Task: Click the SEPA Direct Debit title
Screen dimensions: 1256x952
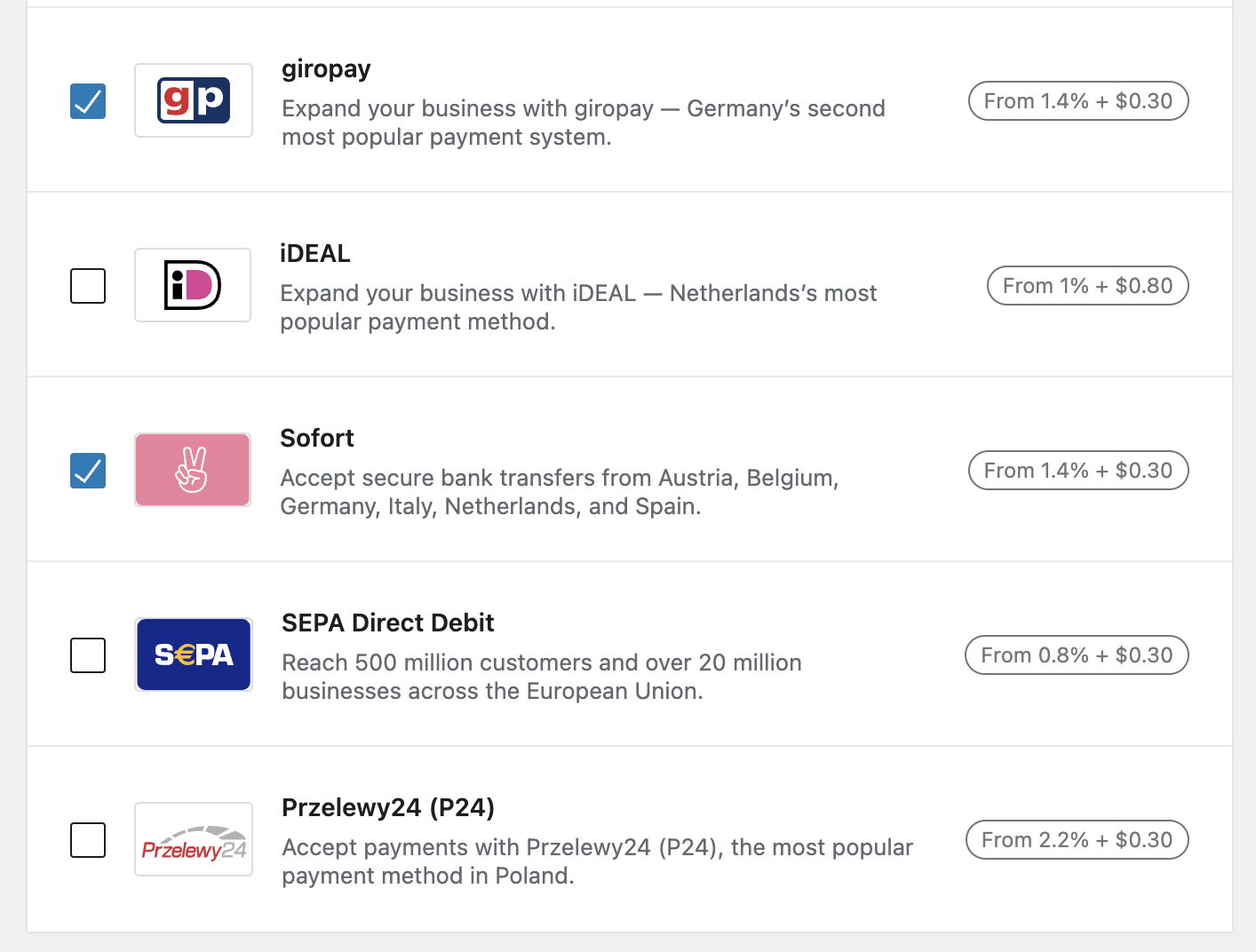Action: 387,623
